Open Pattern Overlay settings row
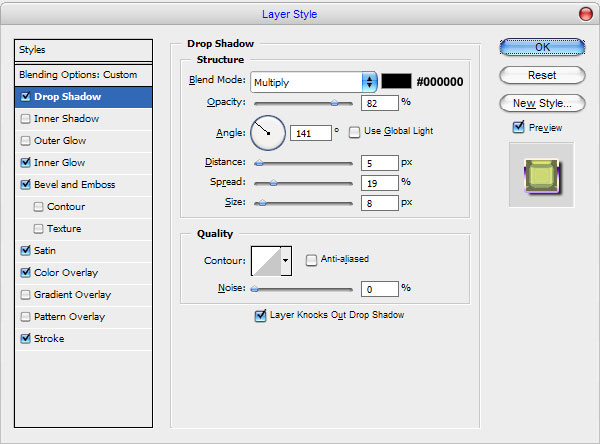 [x=83, y=317]
